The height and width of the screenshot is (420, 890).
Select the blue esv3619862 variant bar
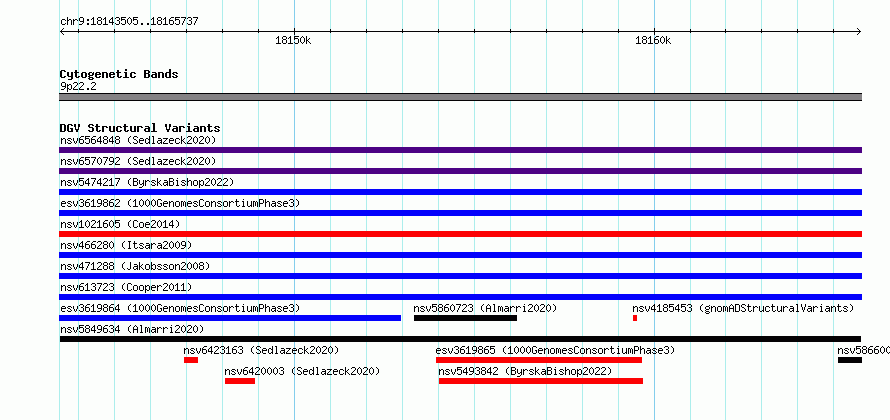point(460,213)
